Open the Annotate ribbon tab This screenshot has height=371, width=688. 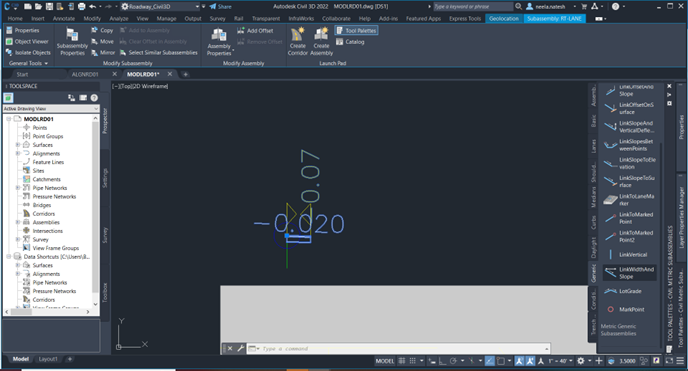64,18
